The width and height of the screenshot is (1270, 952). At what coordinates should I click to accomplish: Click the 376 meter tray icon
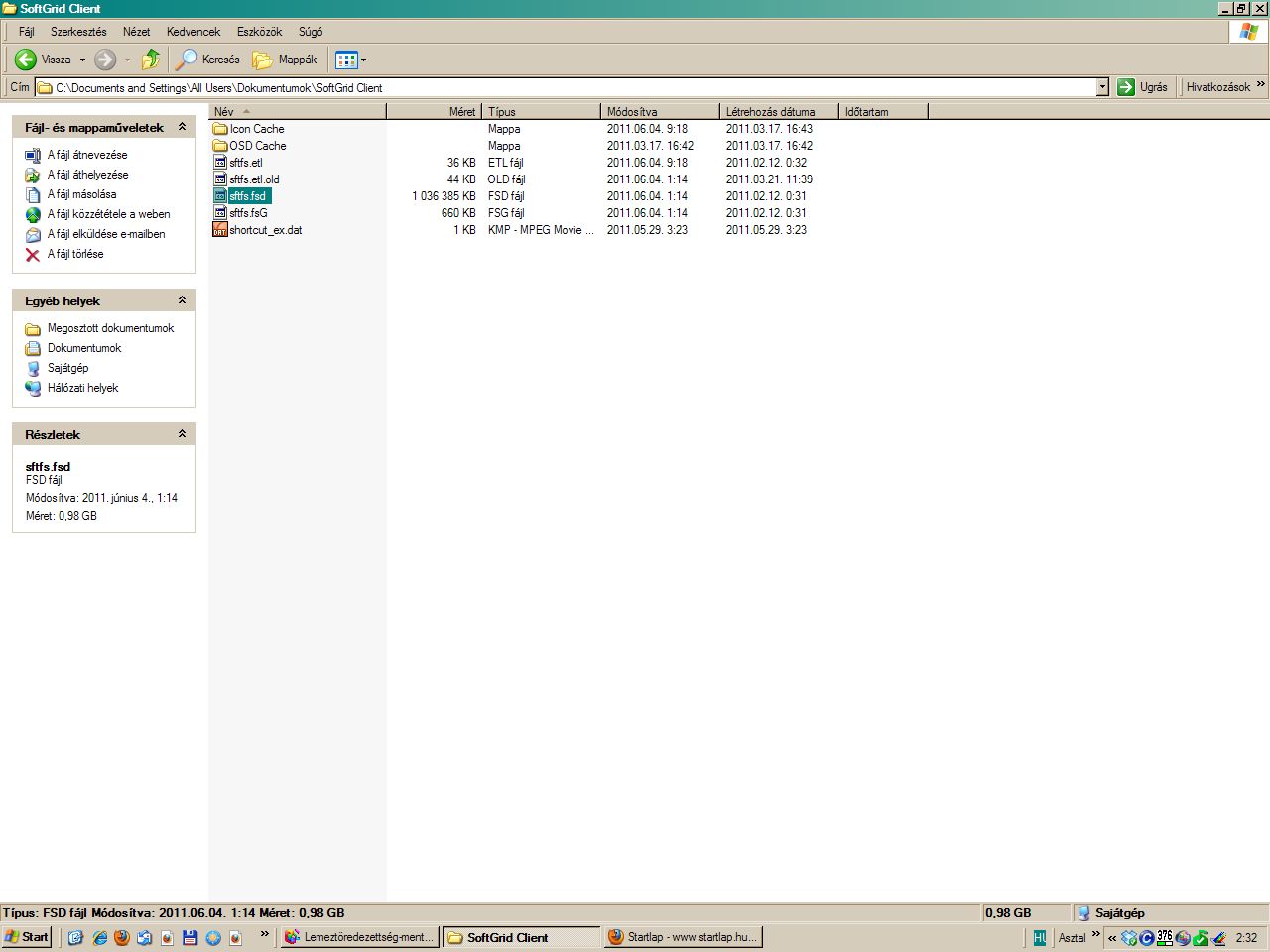coord(1165,937)
